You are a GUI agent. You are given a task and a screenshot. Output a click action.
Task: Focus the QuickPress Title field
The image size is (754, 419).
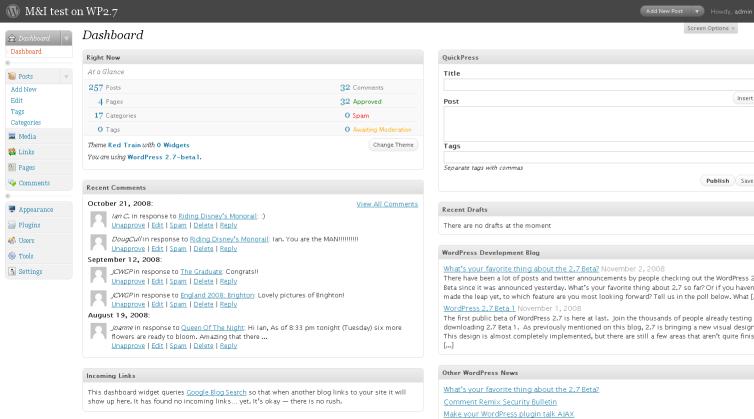point(598,86)
